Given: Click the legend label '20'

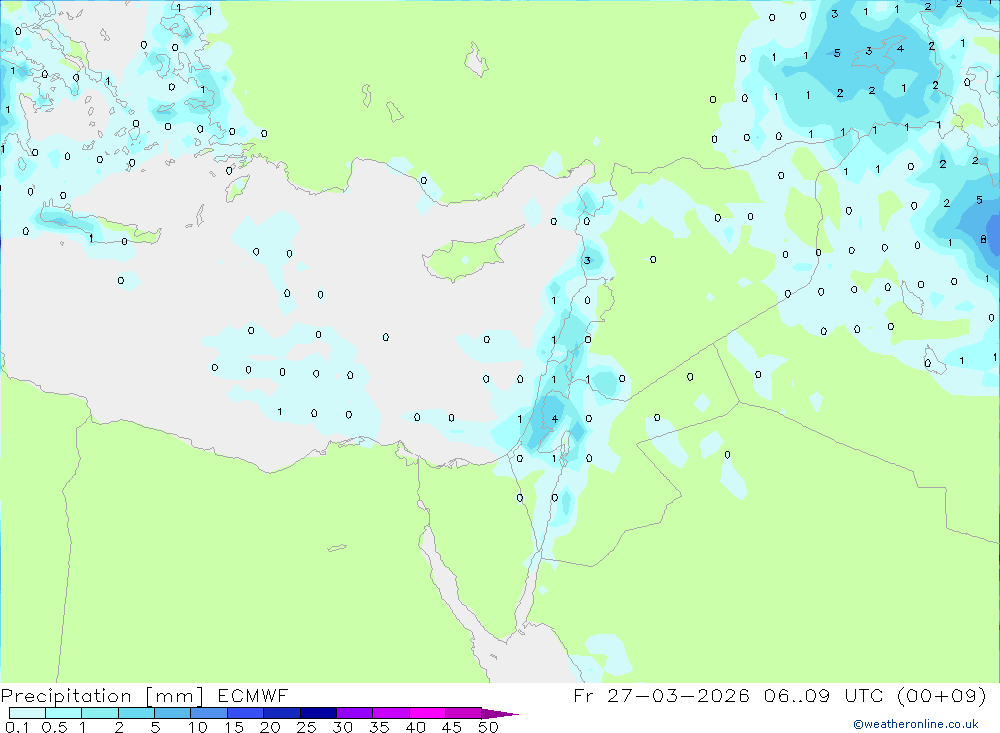Looking at the screenshot, I should [270, 727].
